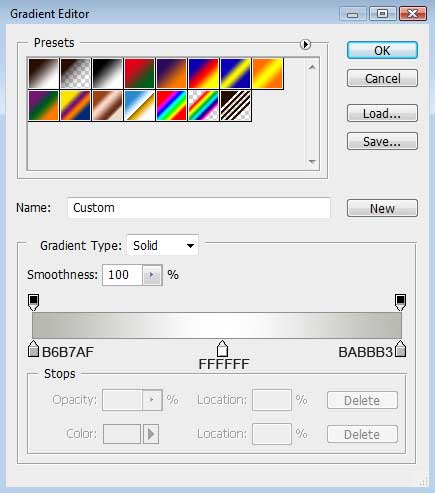Select the red to green gradient preset
Screen dimensions: 435x493
point(139,73)
